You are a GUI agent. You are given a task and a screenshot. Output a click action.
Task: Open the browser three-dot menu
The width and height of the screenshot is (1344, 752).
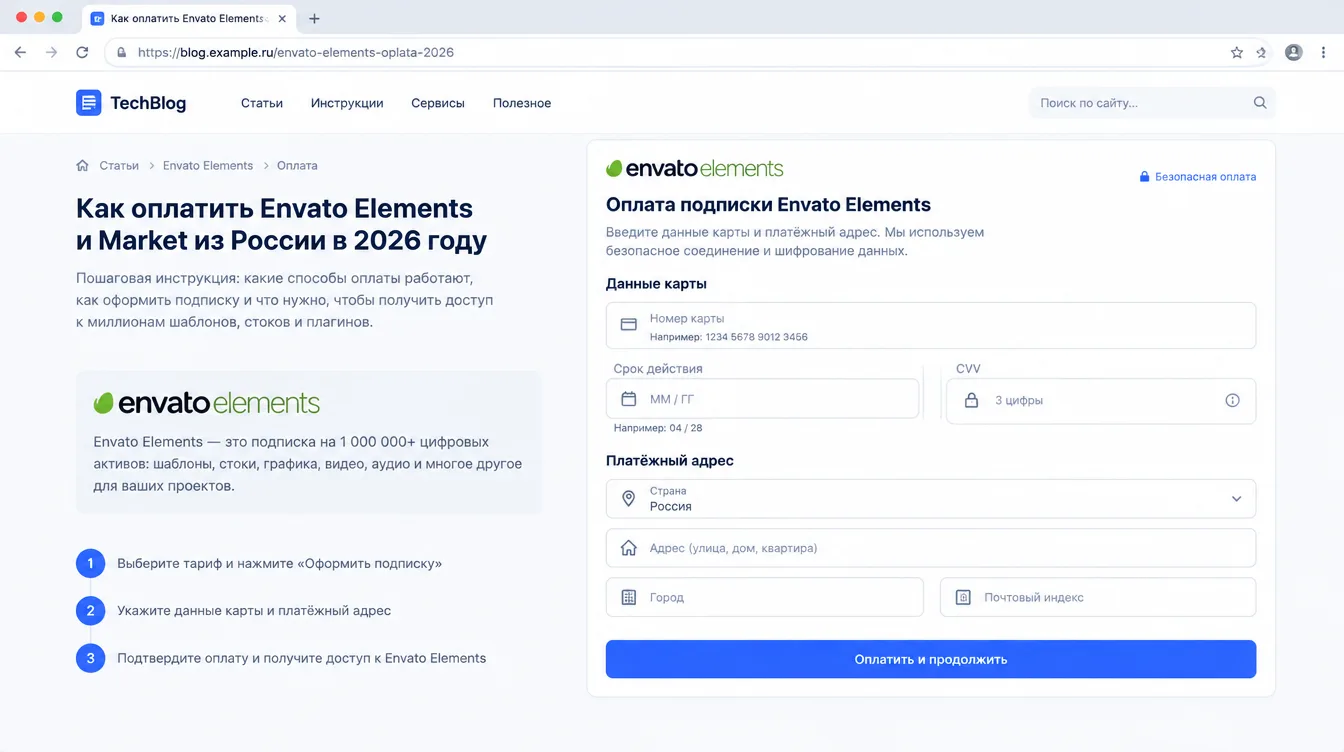pos(1324,52)
